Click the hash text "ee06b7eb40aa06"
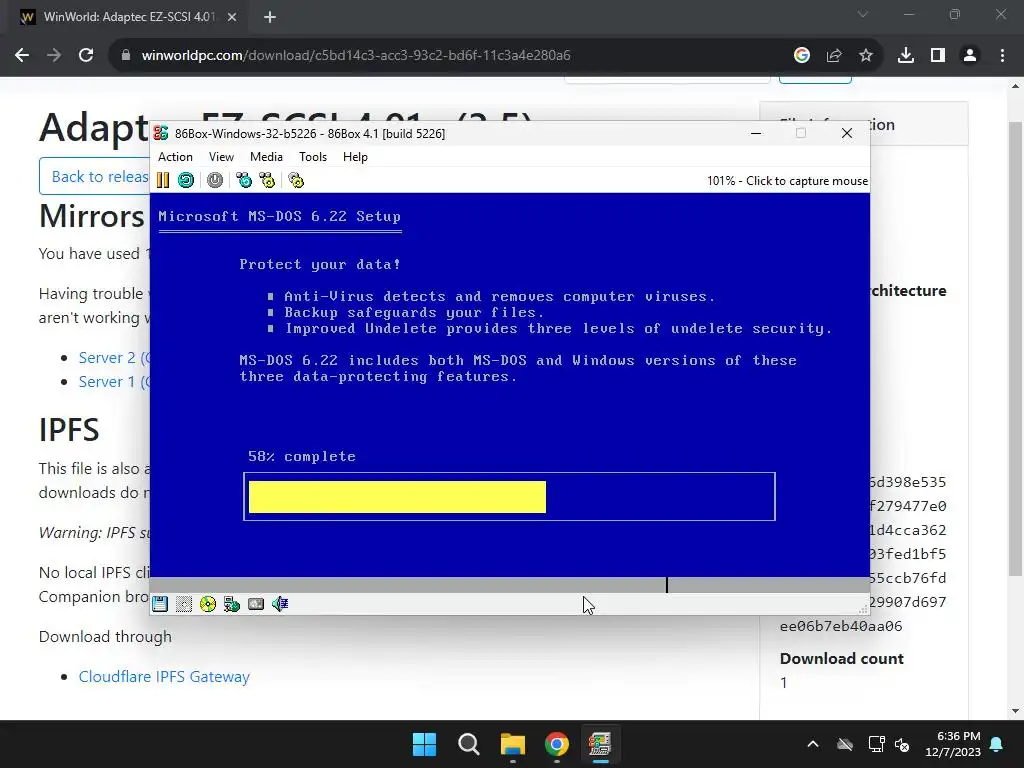Image resolution: width=1024 pixels, height=768 pixels. pos(841,626)
